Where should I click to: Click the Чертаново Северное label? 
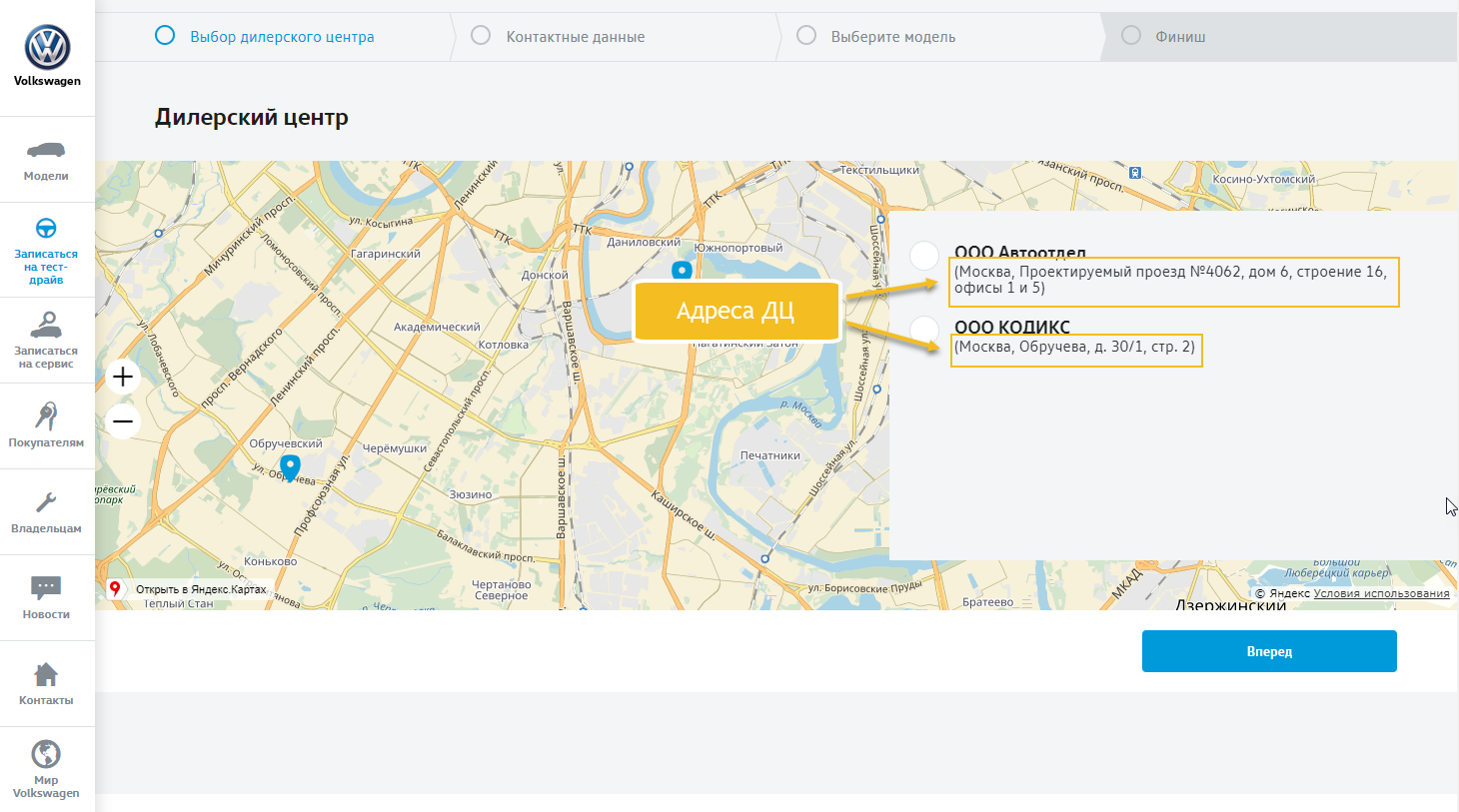(x=502, y=589)
